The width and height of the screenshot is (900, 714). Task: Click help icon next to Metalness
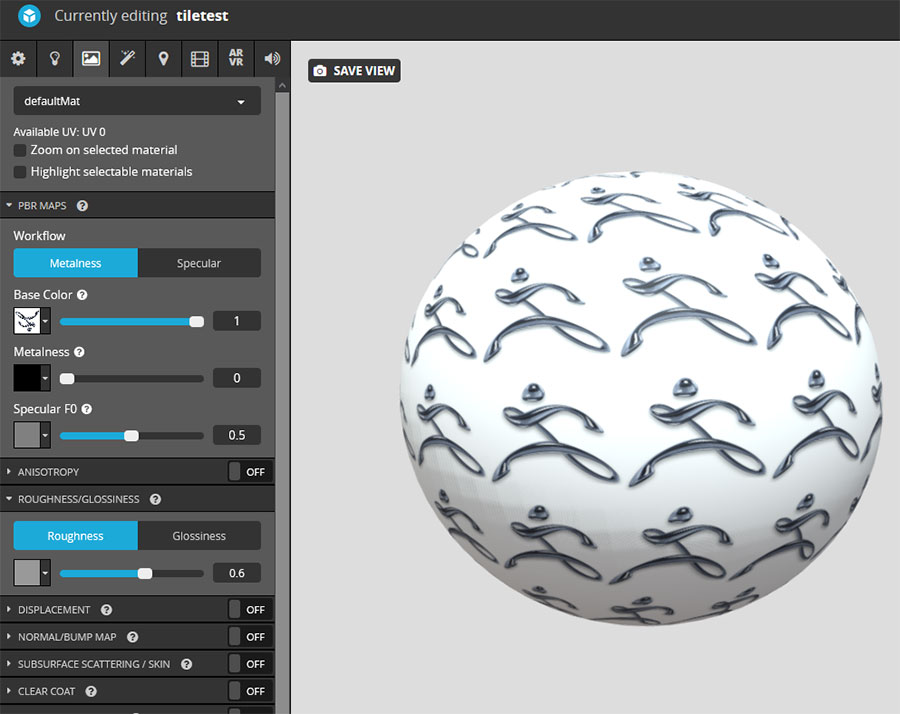[x=79, y=352]
